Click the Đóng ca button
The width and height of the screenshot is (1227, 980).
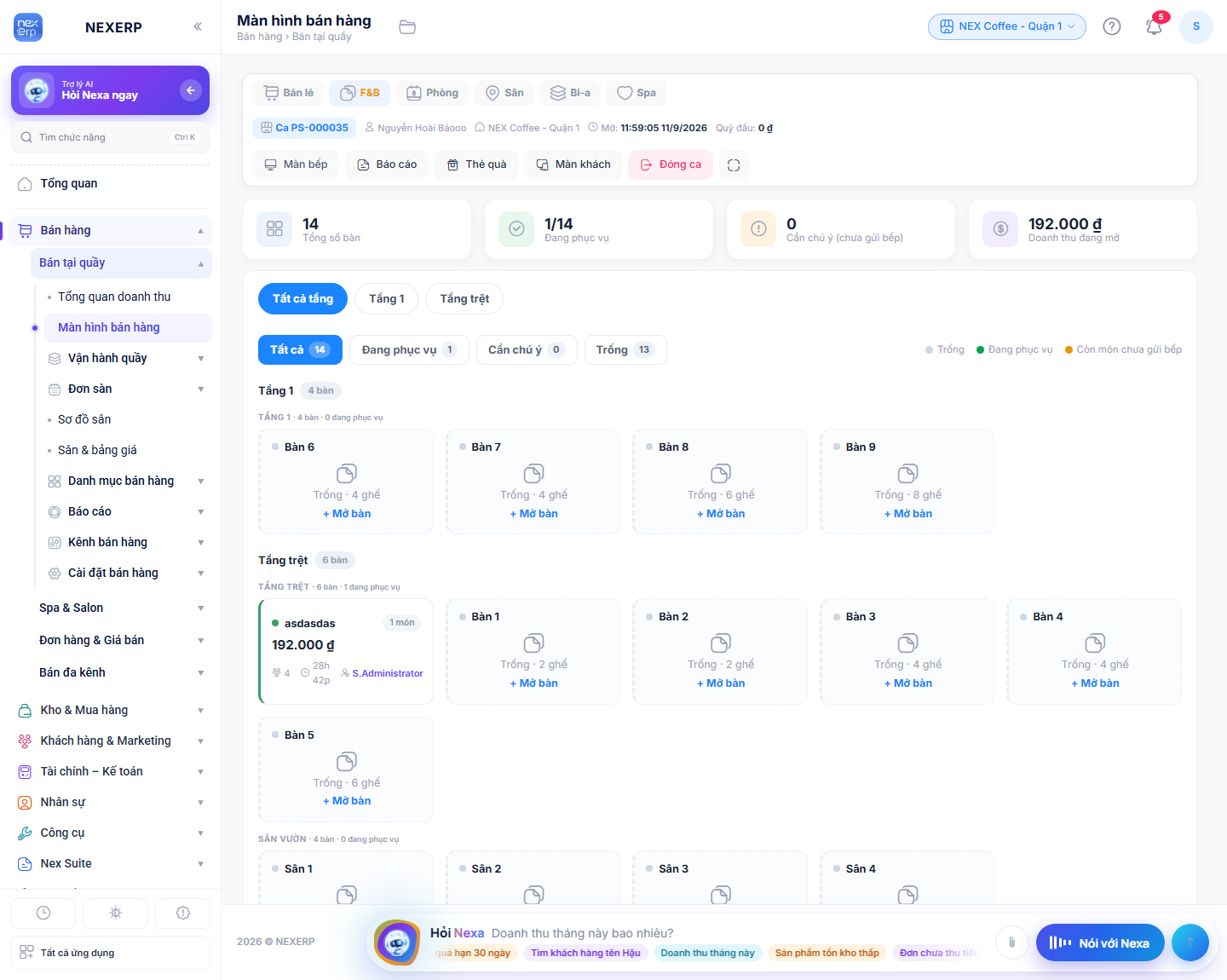coord(671,164)
